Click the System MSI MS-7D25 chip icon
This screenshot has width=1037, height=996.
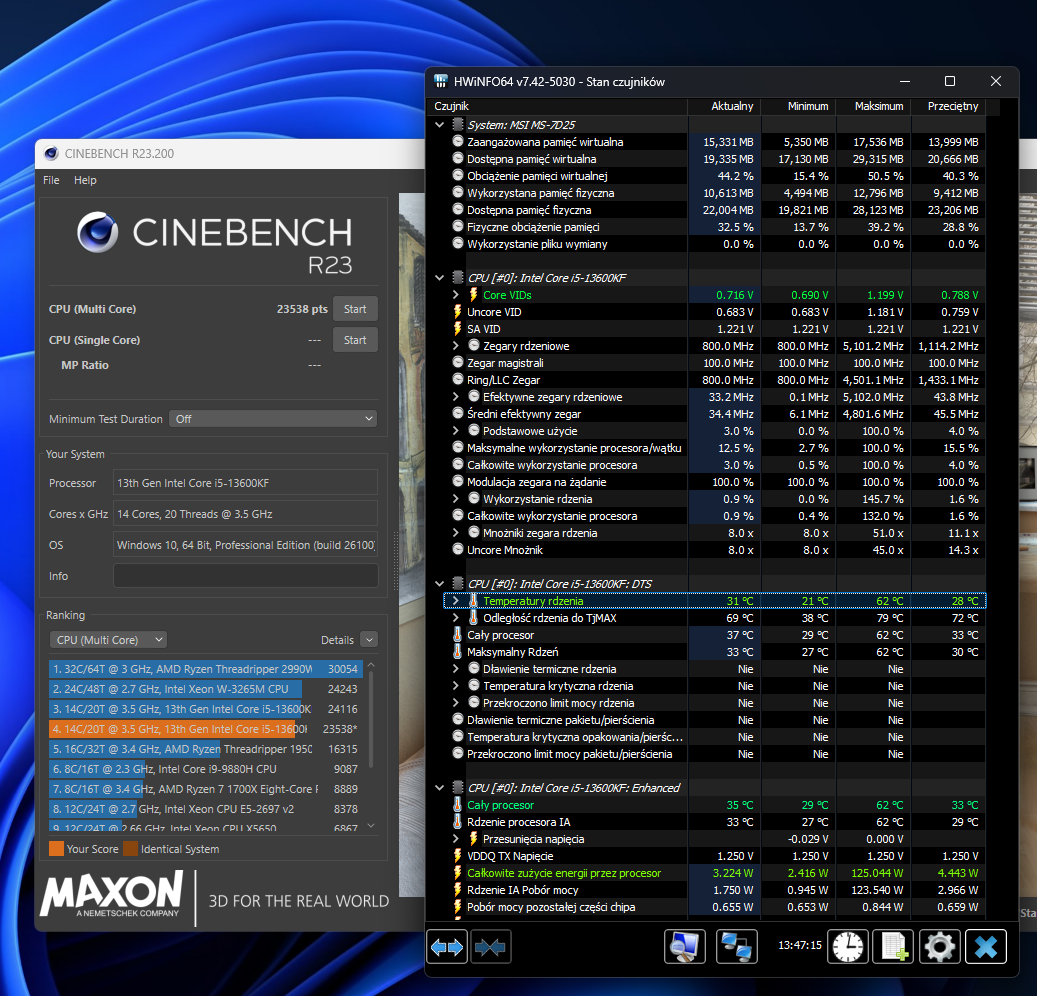click(x=458, y=124)
